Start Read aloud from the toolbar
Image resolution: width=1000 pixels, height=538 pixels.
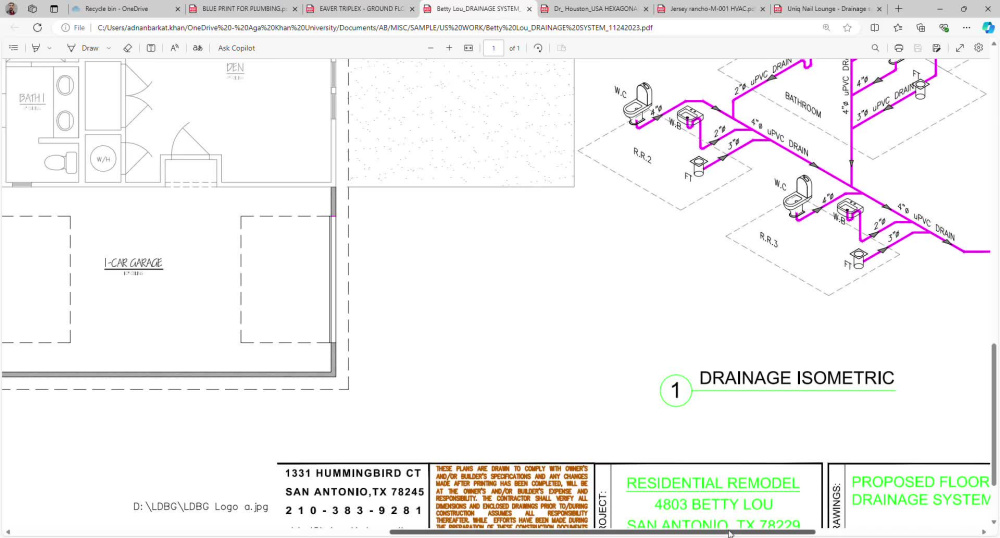point(174,48)
